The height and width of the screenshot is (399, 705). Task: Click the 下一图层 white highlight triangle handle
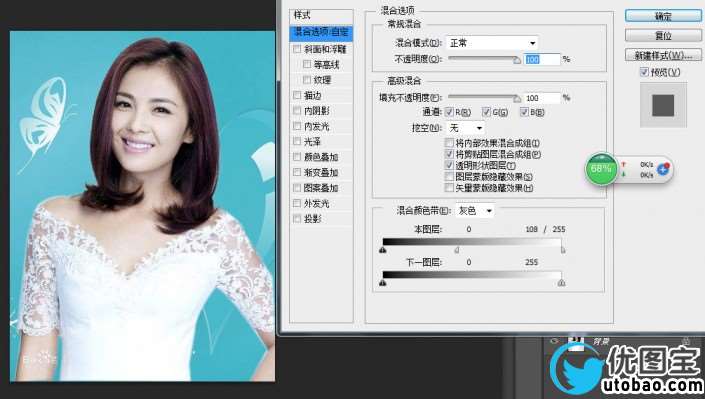pyautogui.click(x=561, y=282)
